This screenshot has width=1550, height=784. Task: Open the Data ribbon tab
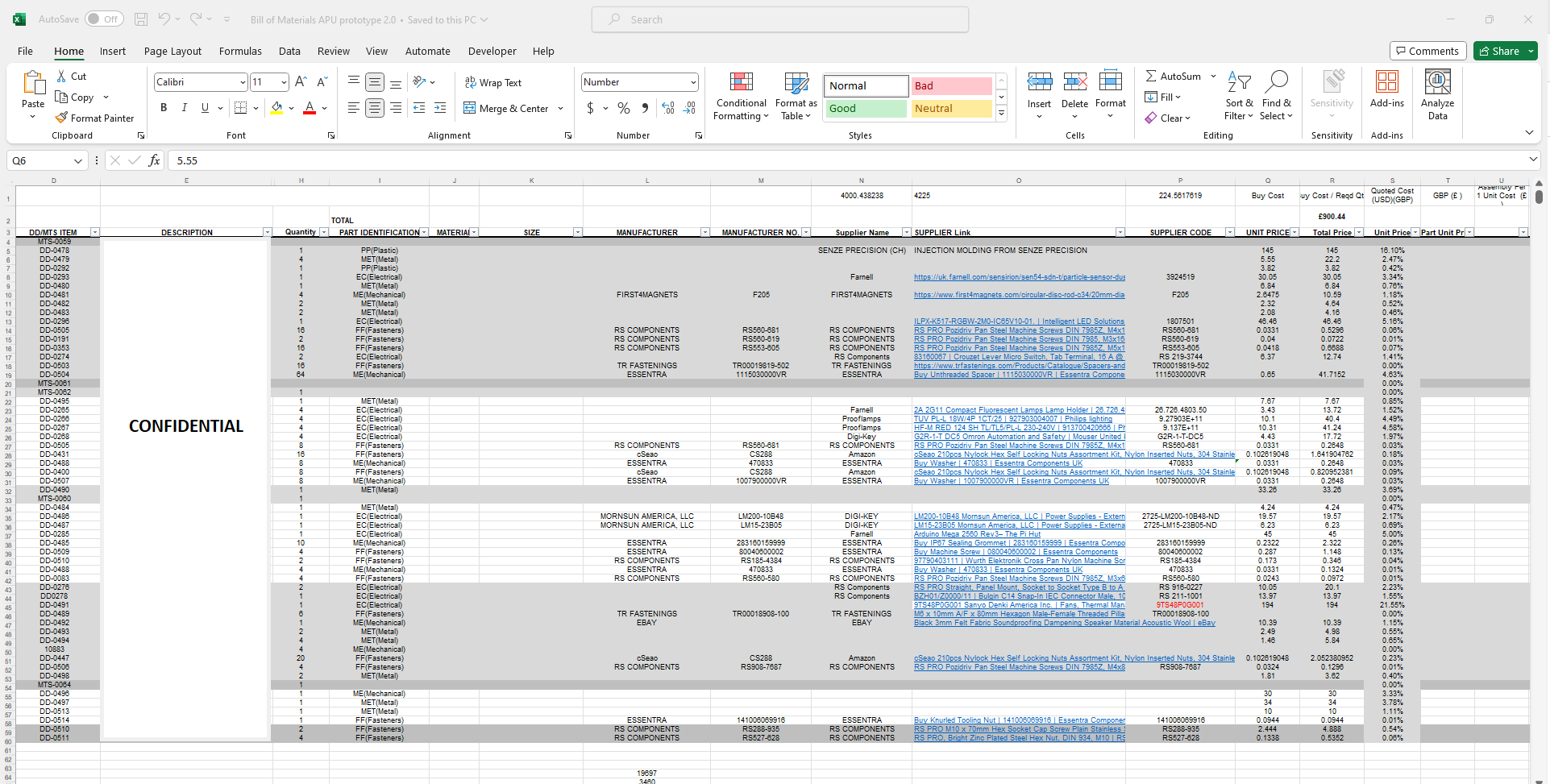289,51
